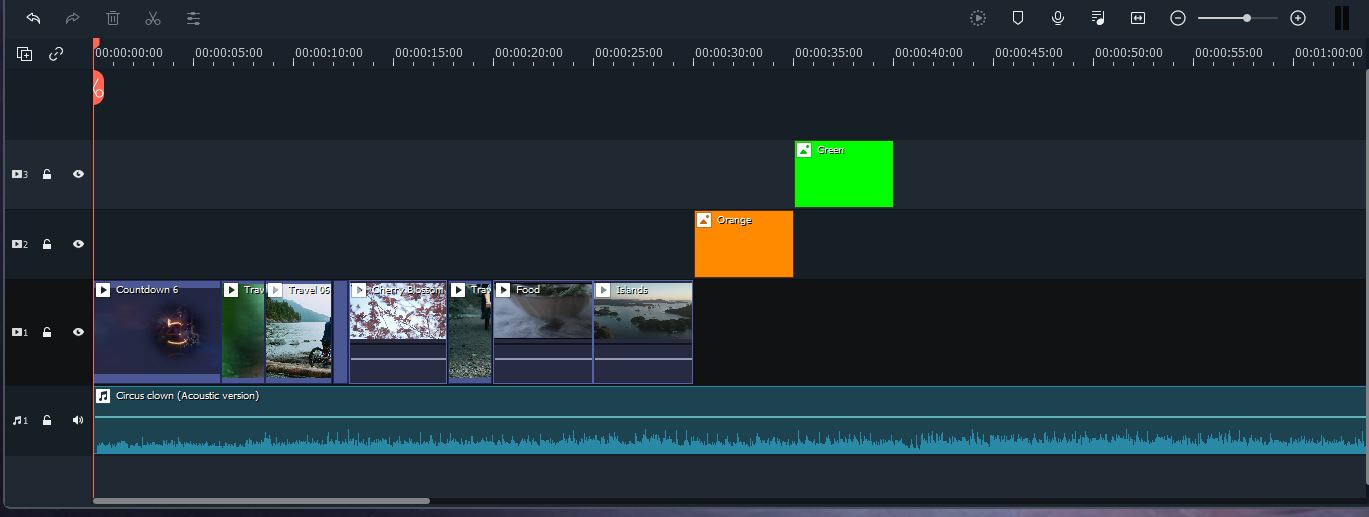This screenshot has height=517, width=1369.
Task: Click the add new track icon
Action: click(25, 54)
